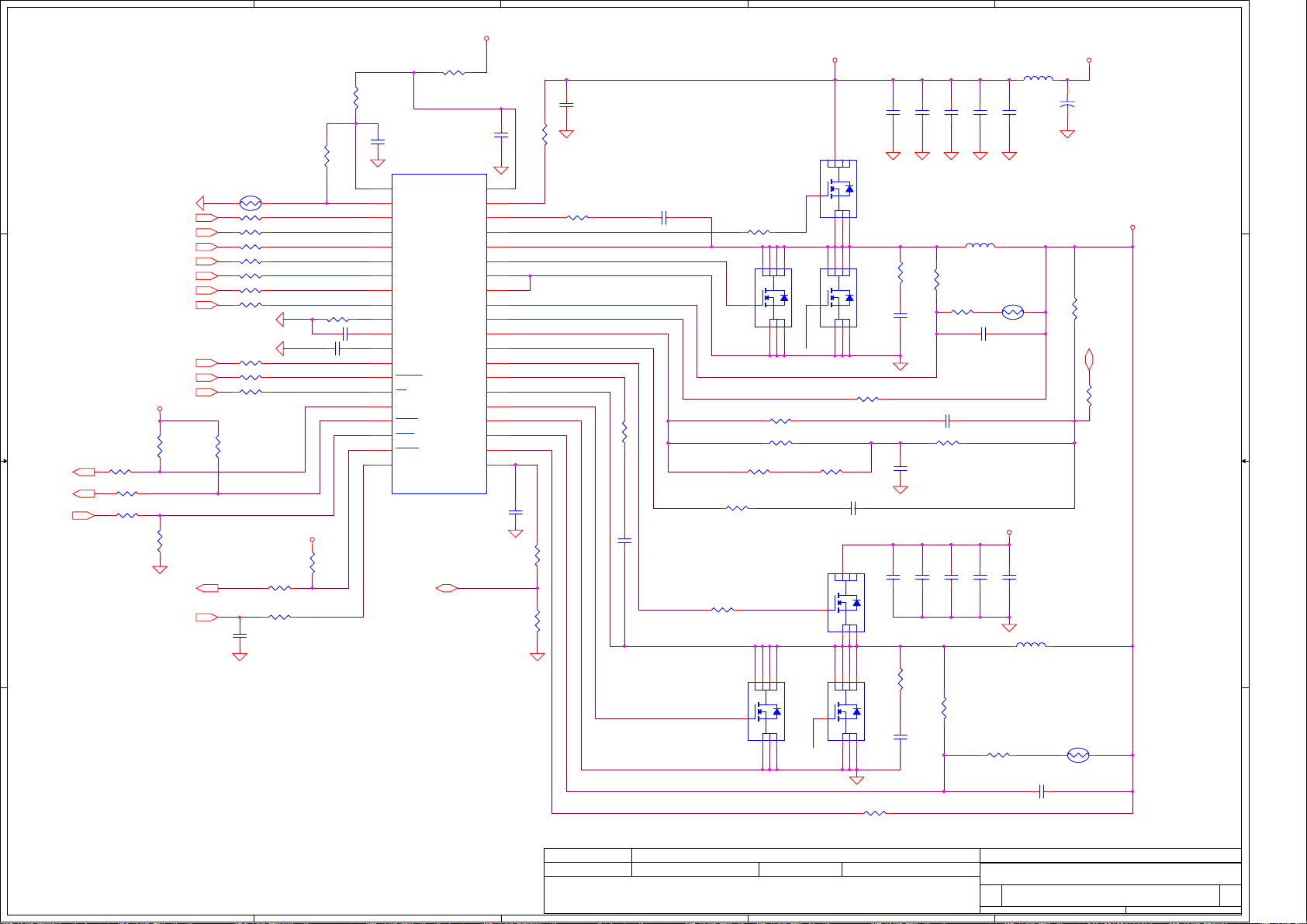Select the power circle at the far right edge
This screenshot has height=924, width=1307.
1132,228
